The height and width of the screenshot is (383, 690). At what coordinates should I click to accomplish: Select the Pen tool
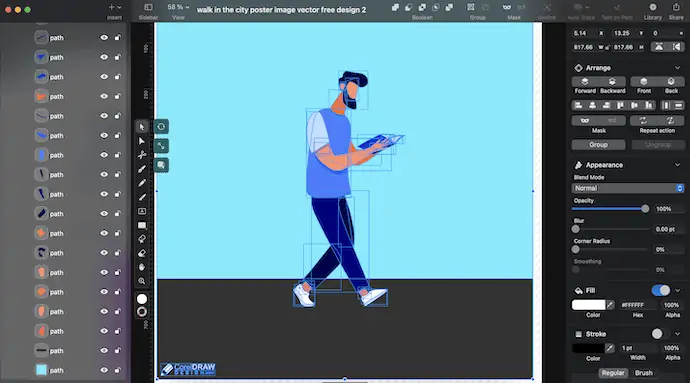142,169
